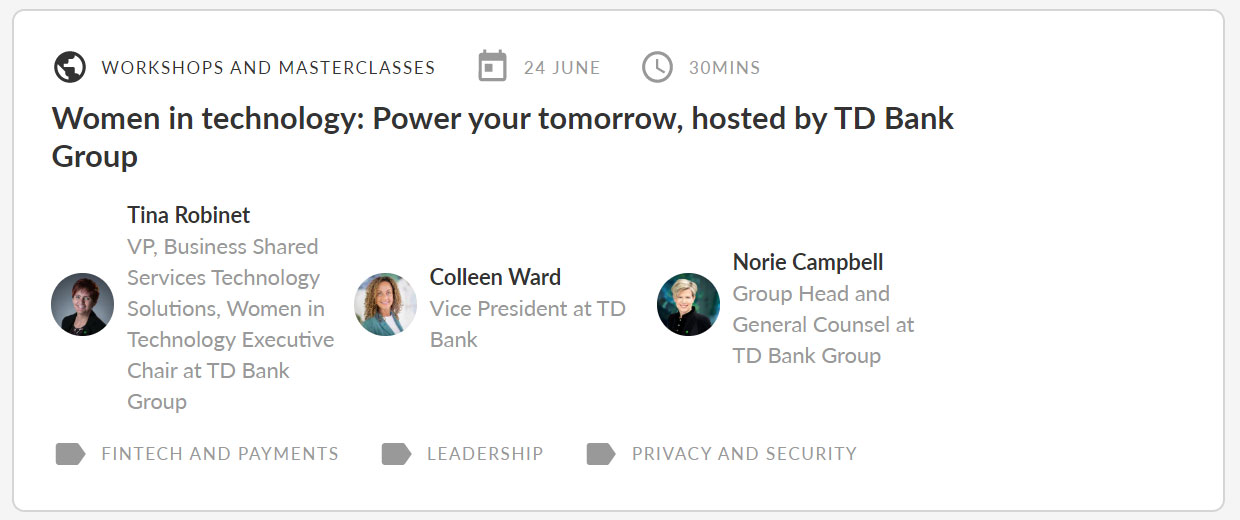The width and height of the screenshot is (1240, 520).
Task: Click the 24 June date text
Action: click(x=562, y=68)
